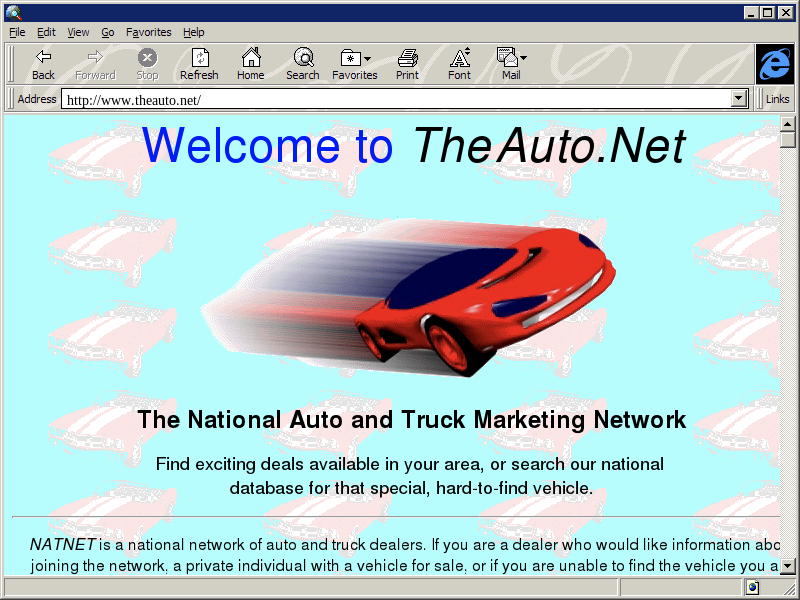Screen dimensions: 800x600
Task: Click the Internet Explorer logo throbber
Action: (773, 64)
